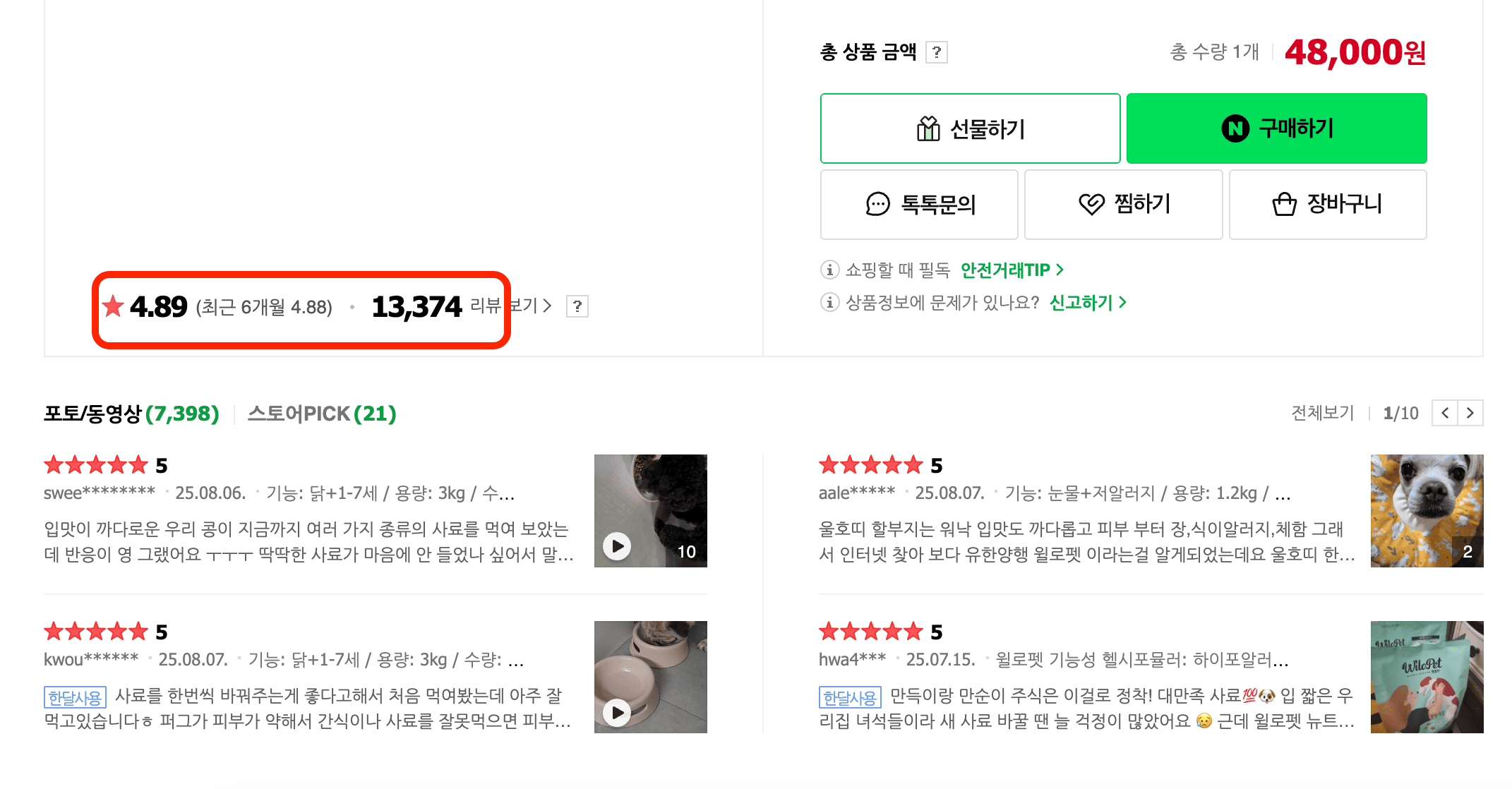Click the heart icon on 찜하기

point(1091,205)
